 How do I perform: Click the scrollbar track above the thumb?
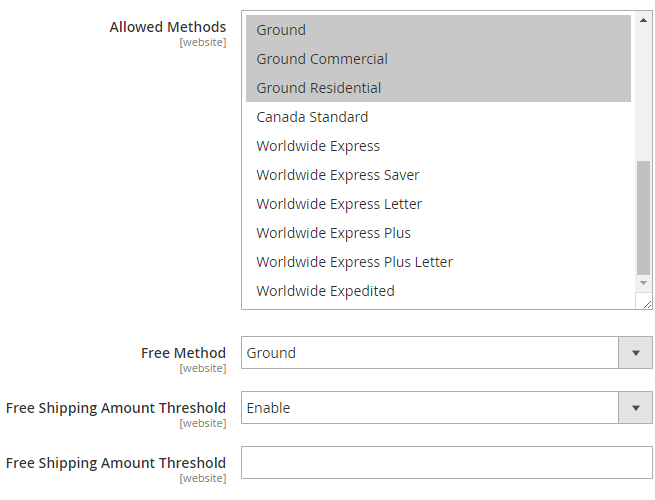click(x=643, y=90)
